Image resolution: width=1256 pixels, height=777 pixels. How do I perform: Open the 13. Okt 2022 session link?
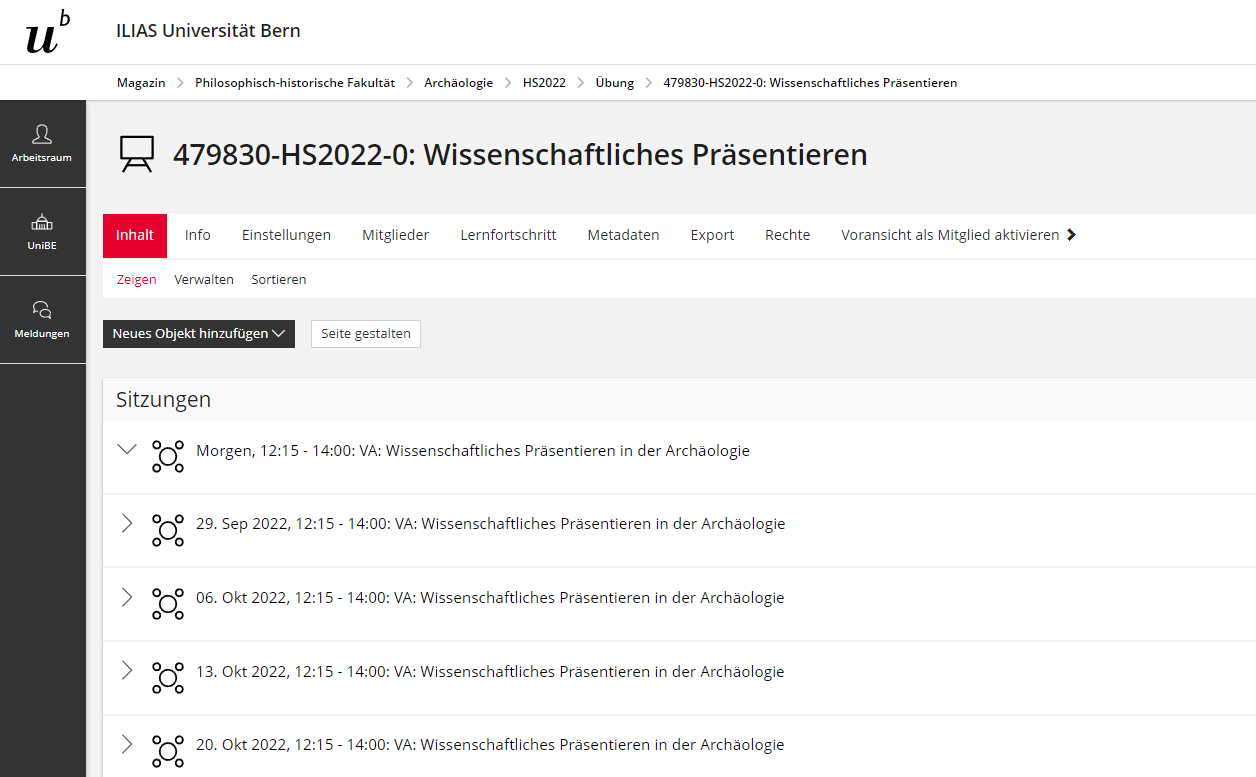click(x=490, y=672)
